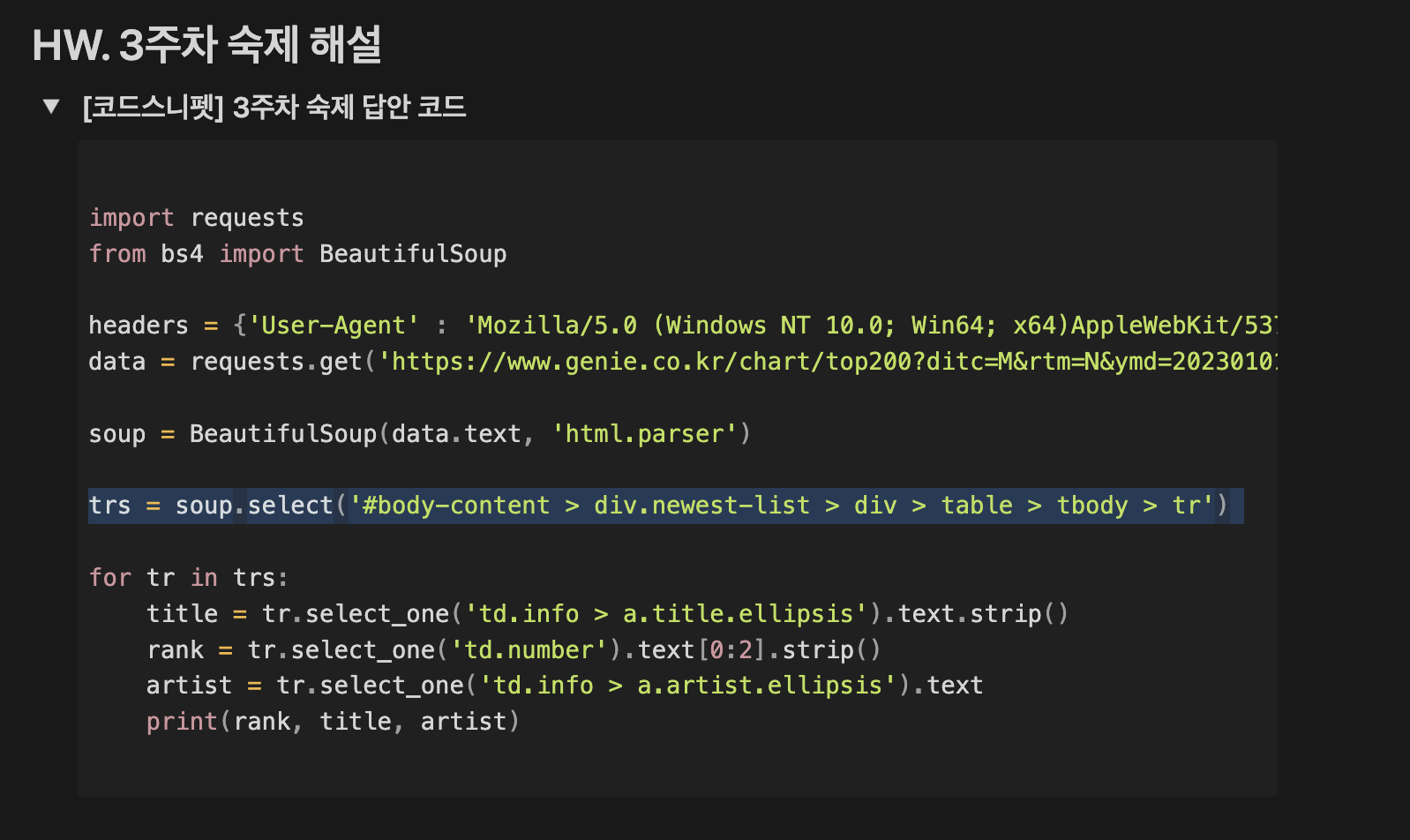Click the 'print(rank, title, artist)' line
Screen dimensions: 1410x840
tap(333, 722)
